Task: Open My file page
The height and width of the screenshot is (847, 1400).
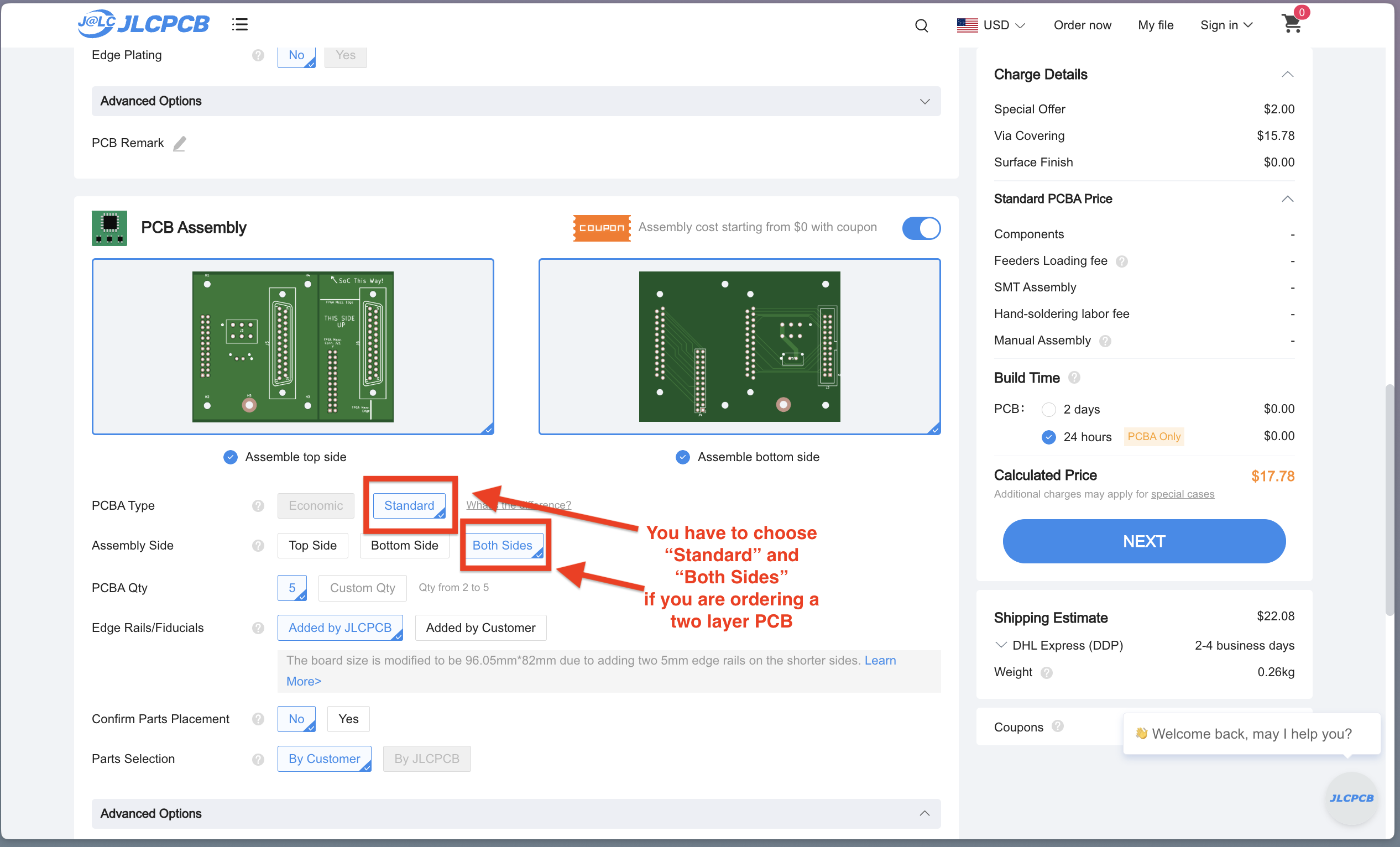Action: coord(1155,25)
